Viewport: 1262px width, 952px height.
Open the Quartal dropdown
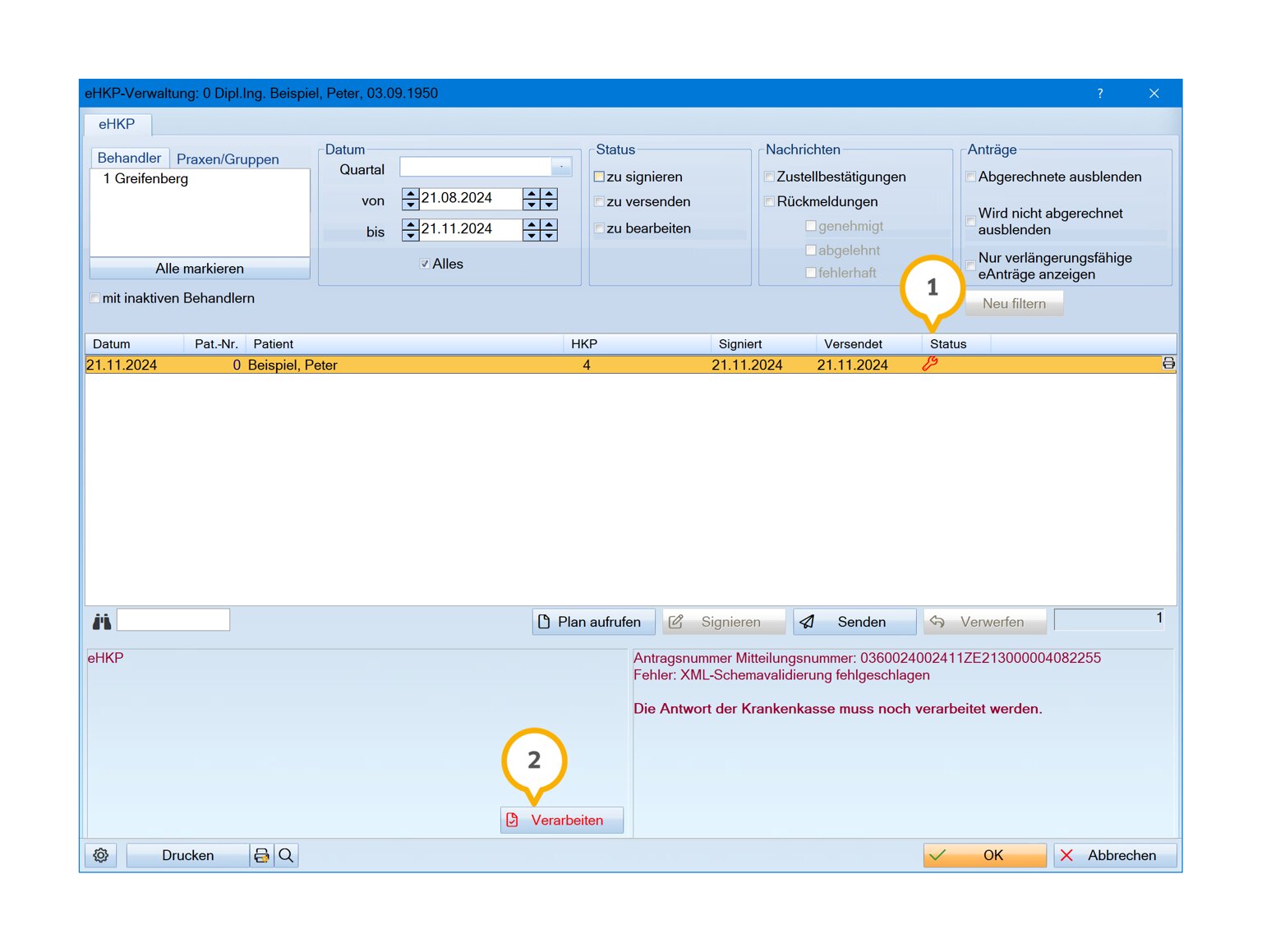[x=561, y=167]
